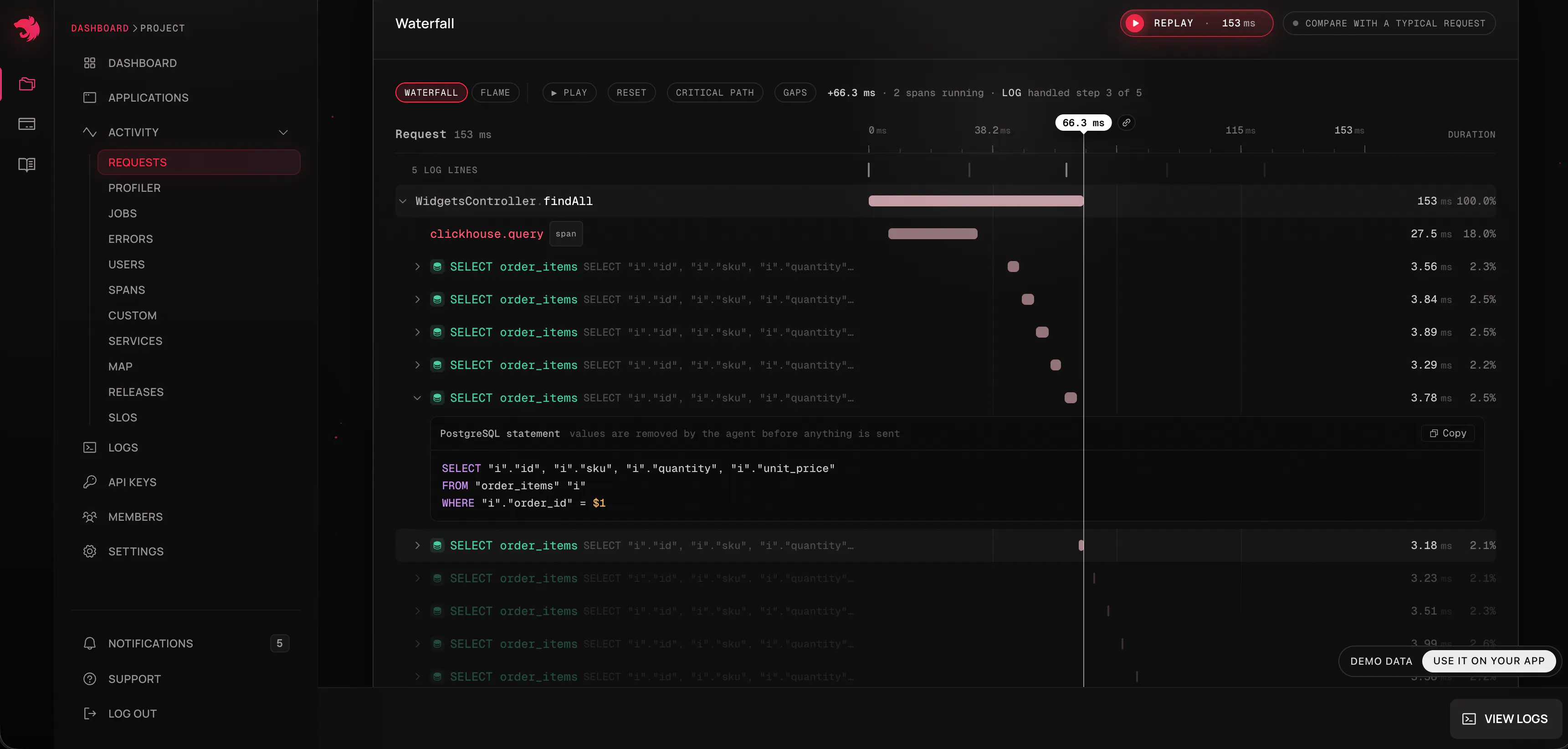Click the 66.3 ms timeline scrubber handle
This screenshot has width=1568, height=749.
pyautogui.click(x=1083, y=123)
